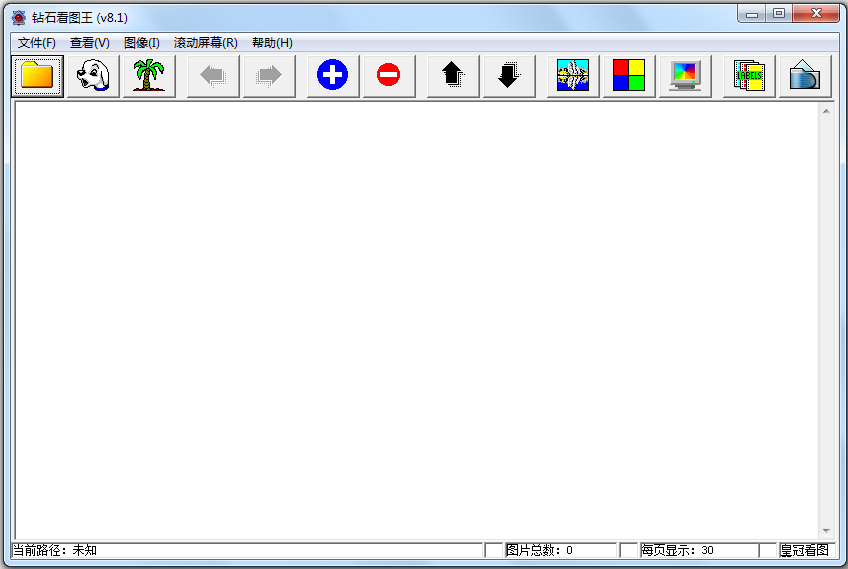Open the 帮助(H) menu

pyautogui.click(x=272, y=43)
